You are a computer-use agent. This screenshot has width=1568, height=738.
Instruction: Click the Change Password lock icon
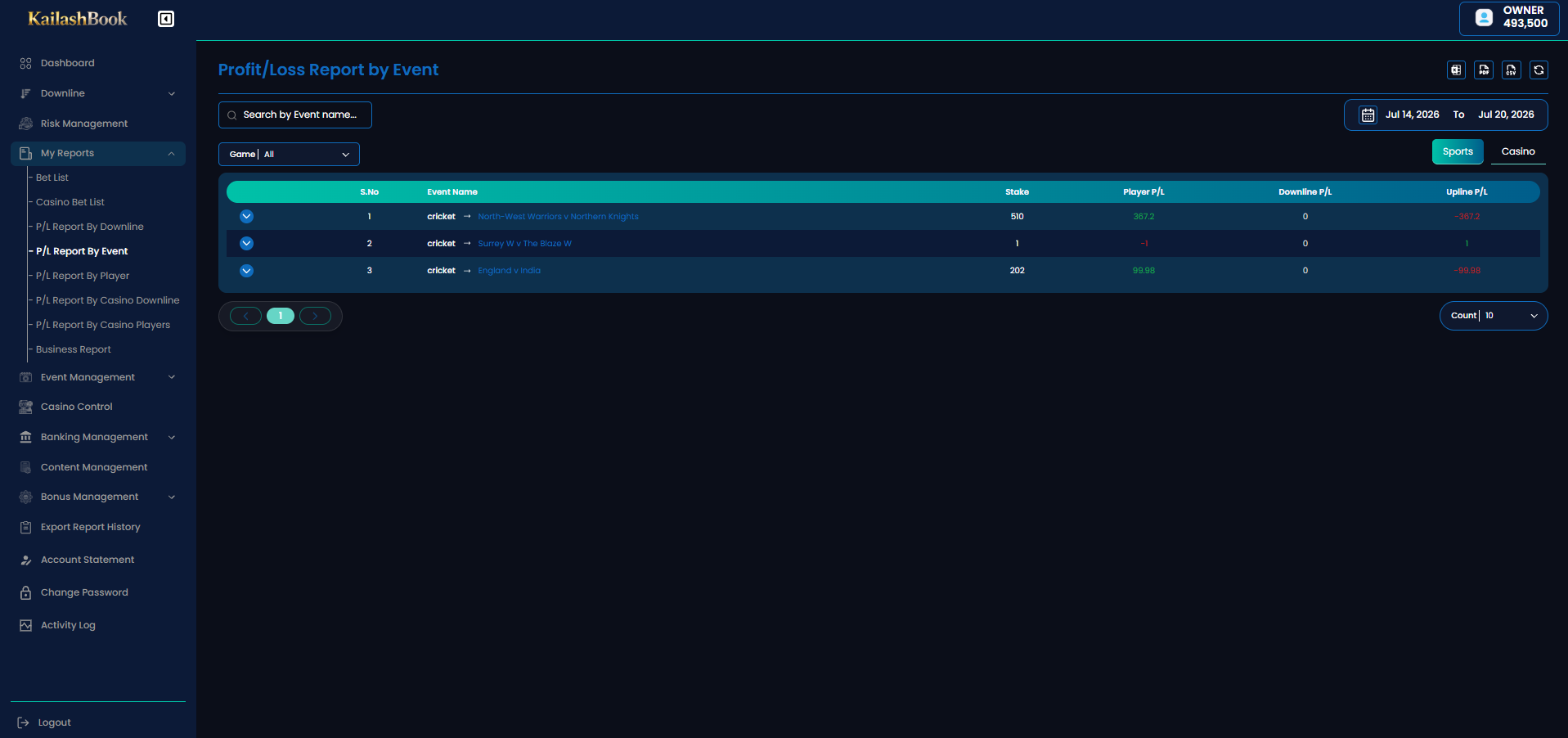pyautogui.click(x=25, y=592)
